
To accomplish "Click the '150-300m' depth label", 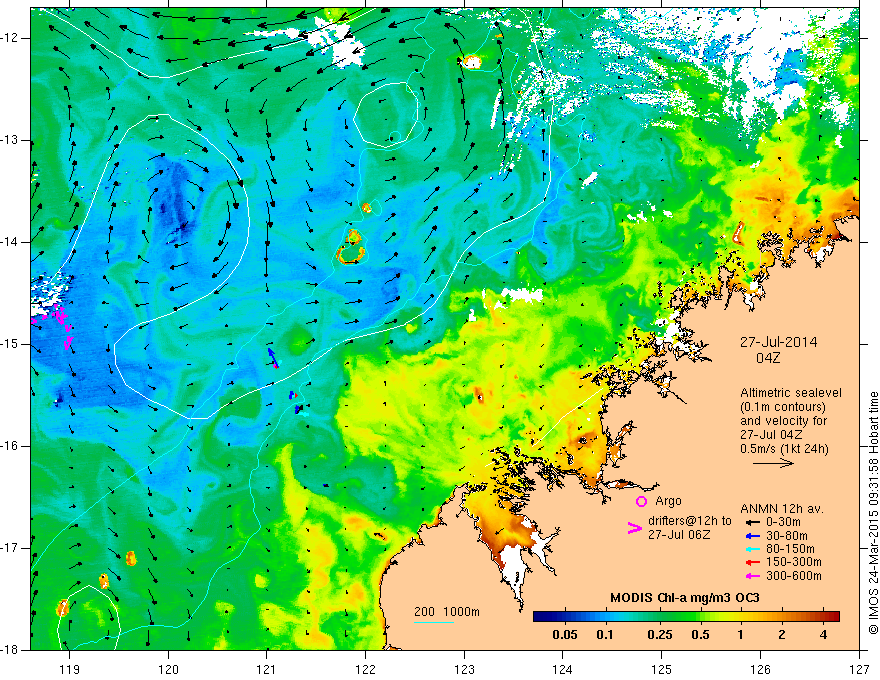I will tap(794, 563).
